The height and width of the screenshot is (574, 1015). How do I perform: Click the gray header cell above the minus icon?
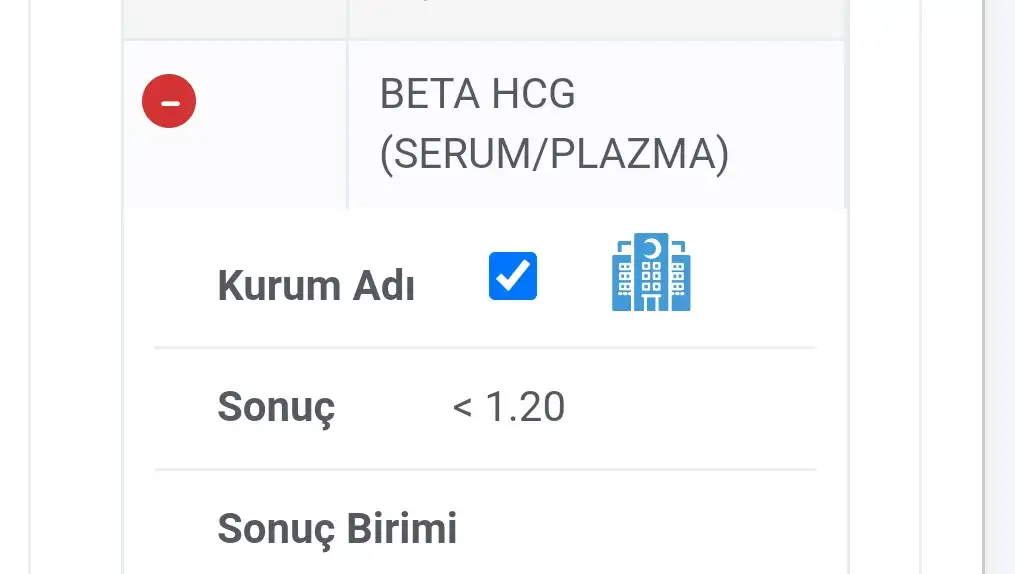pos(235,18)
